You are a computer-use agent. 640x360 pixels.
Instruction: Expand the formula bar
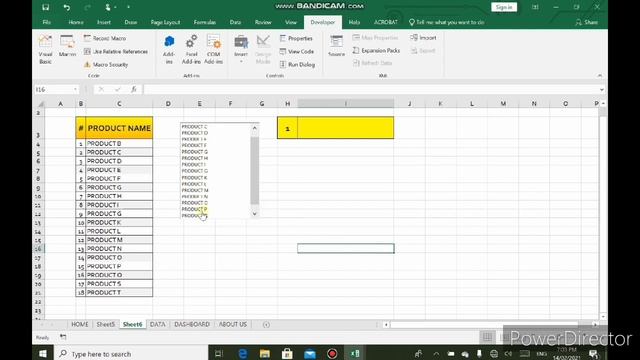click(x=602, y=89)
